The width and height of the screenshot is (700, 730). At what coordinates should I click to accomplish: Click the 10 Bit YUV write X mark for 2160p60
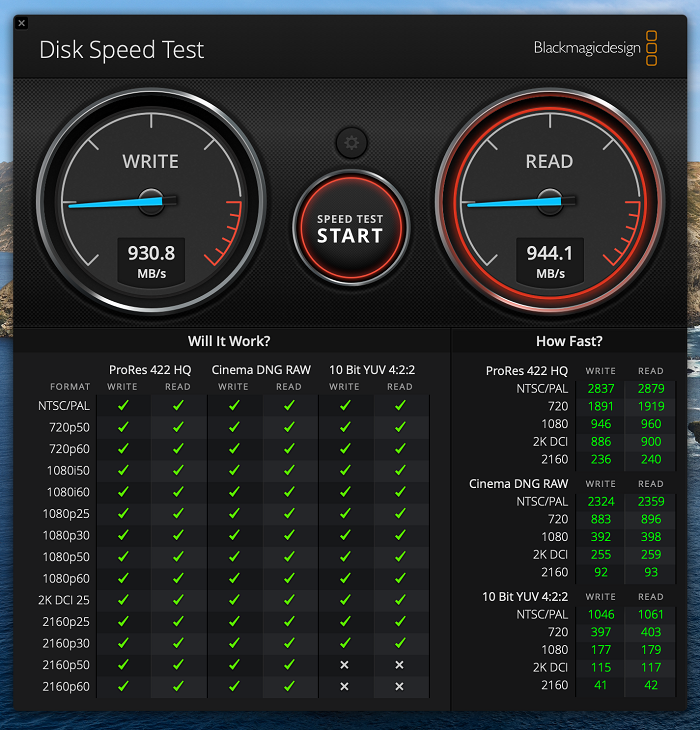pyautogui.click(x=344, y=686)
